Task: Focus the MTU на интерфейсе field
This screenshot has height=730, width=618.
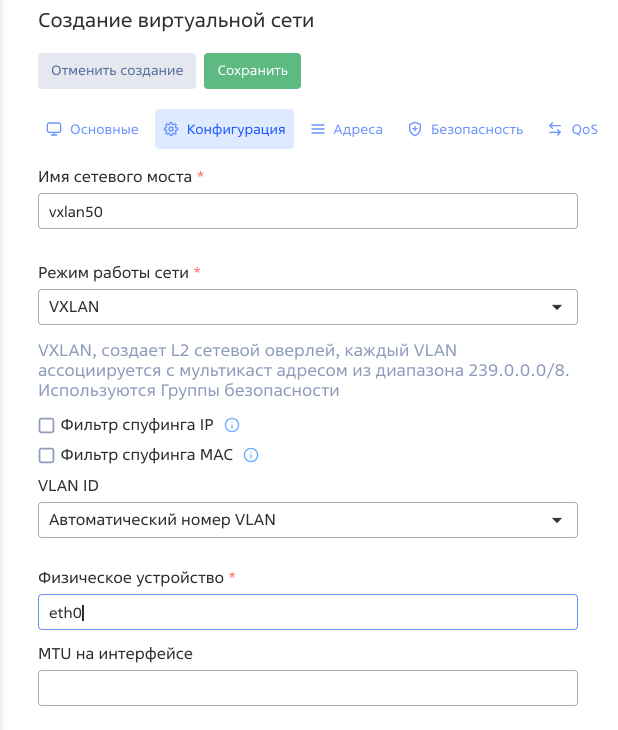Action: [308, 688]
